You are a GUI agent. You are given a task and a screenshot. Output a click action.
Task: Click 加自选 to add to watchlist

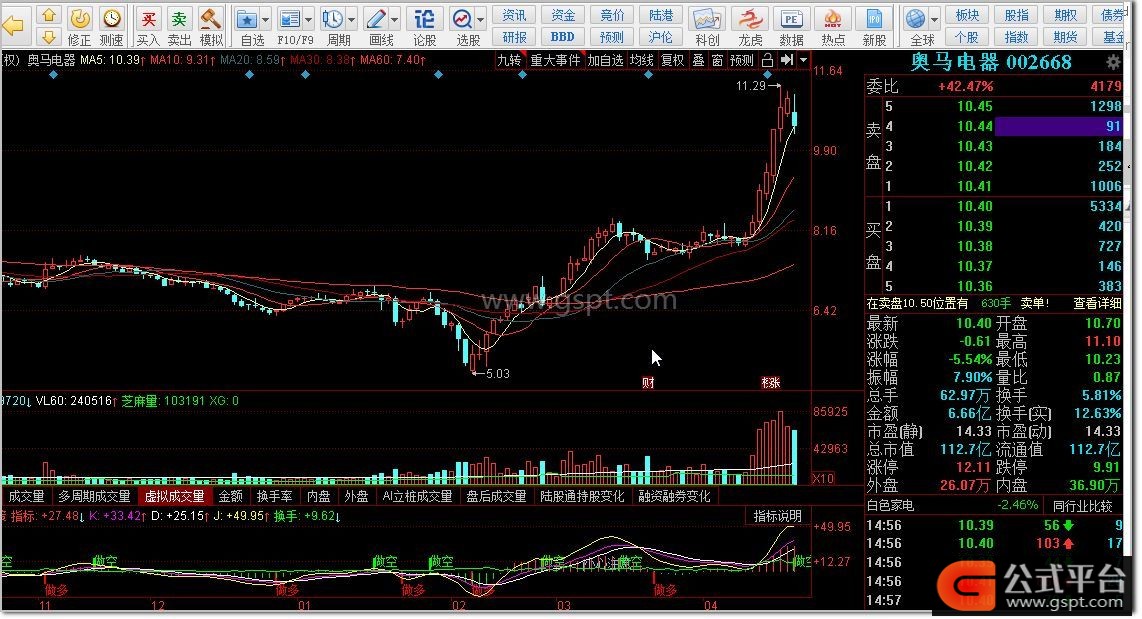pyautogui.click(x=605, y=60)
